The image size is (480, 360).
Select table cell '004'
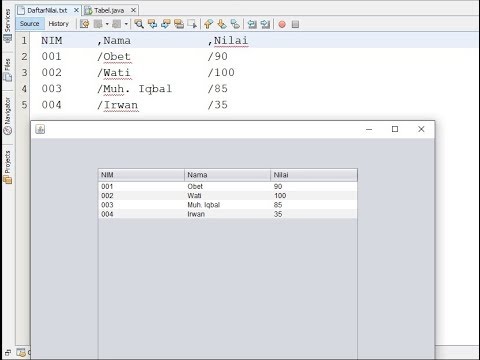click(141, 214)
